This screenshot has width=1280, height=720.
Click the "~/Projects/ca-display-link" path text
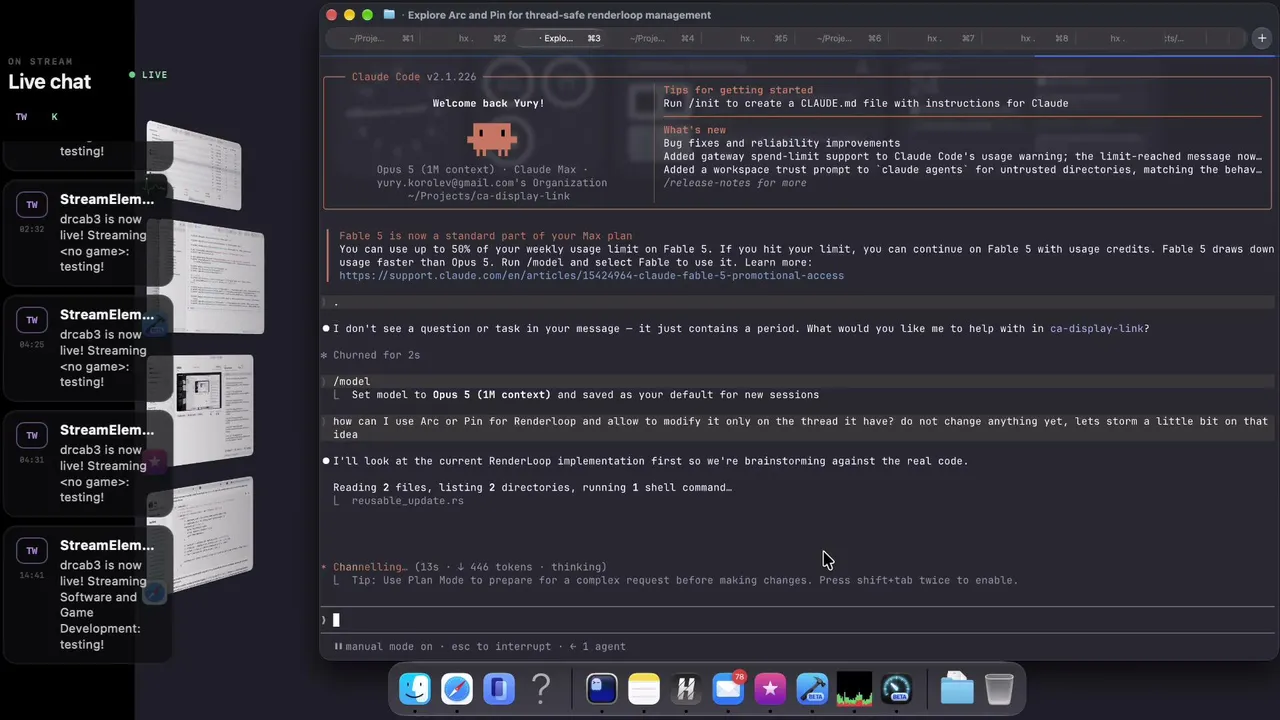pyautogui.click(x=488, y=196)
